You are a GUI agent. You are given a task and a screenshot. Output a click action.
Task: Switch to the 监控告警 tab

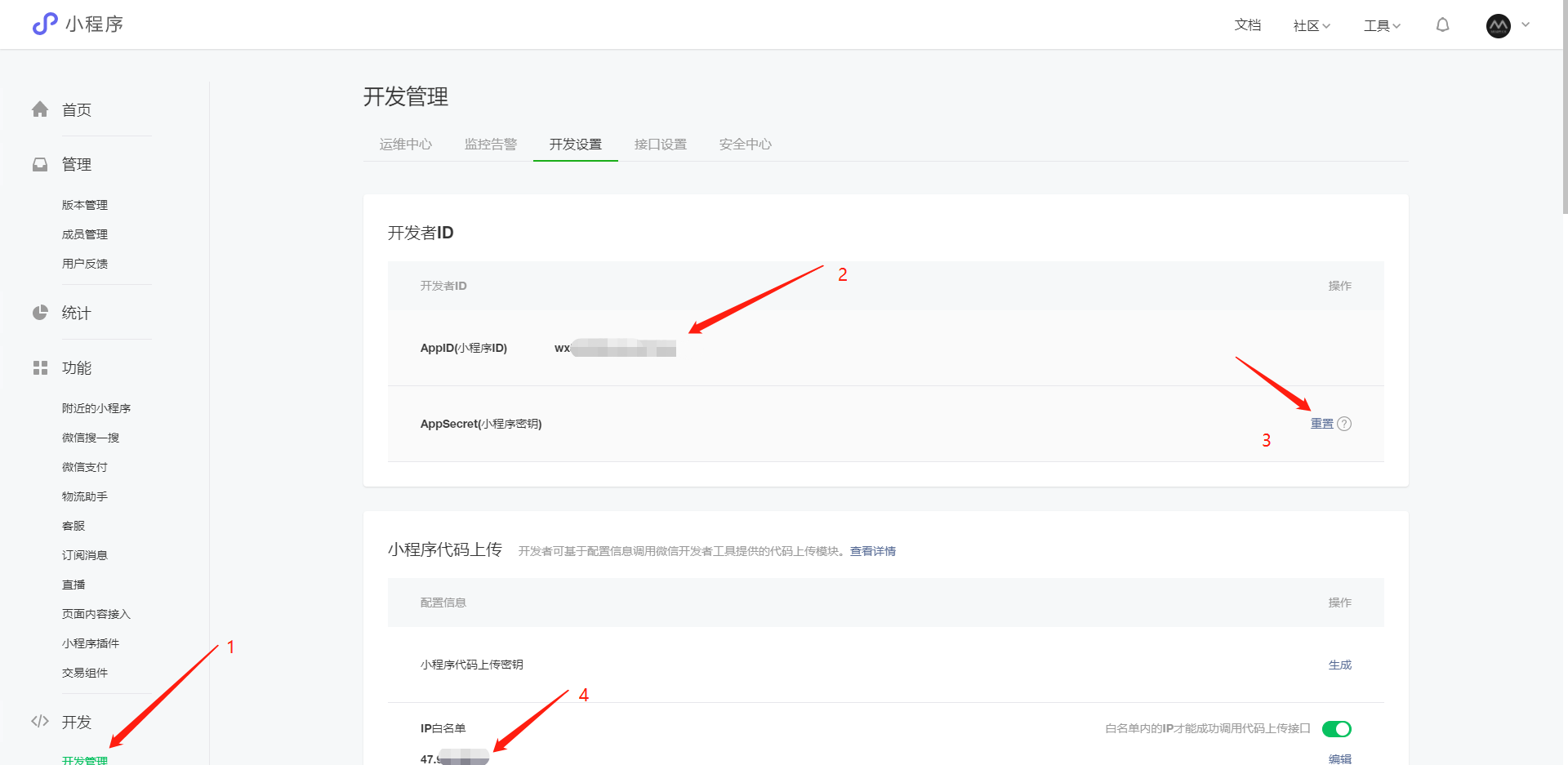point(491,145)
